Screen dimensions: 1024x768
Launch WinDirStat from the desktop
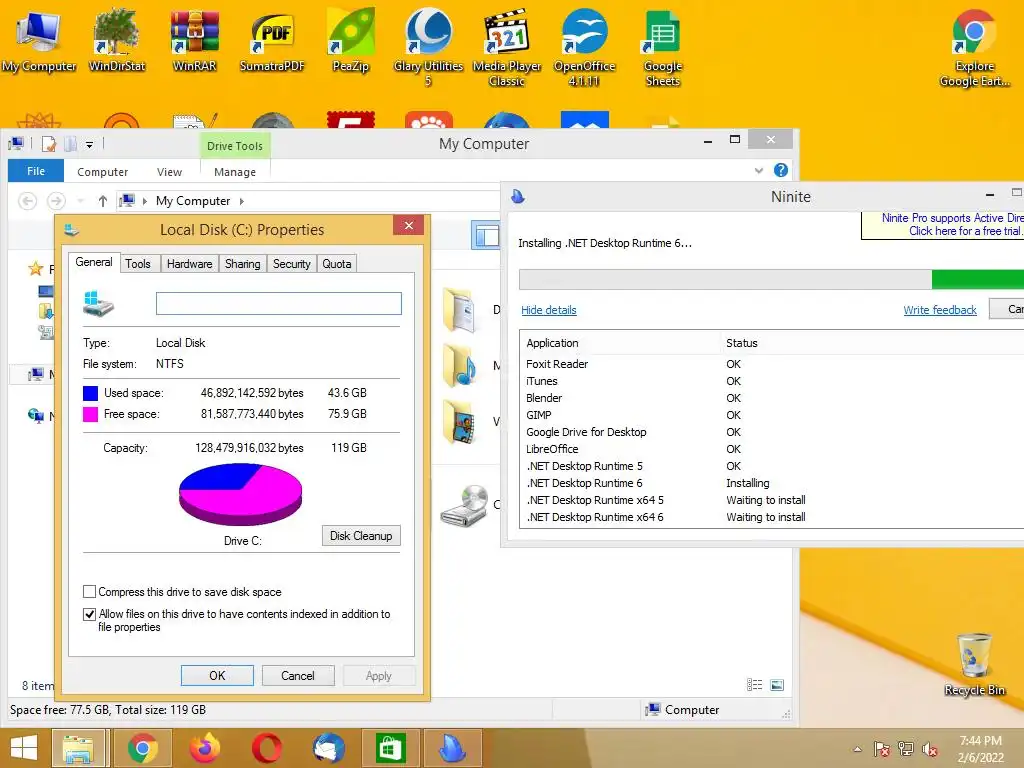pyautogui.click(x=117, y=41)
